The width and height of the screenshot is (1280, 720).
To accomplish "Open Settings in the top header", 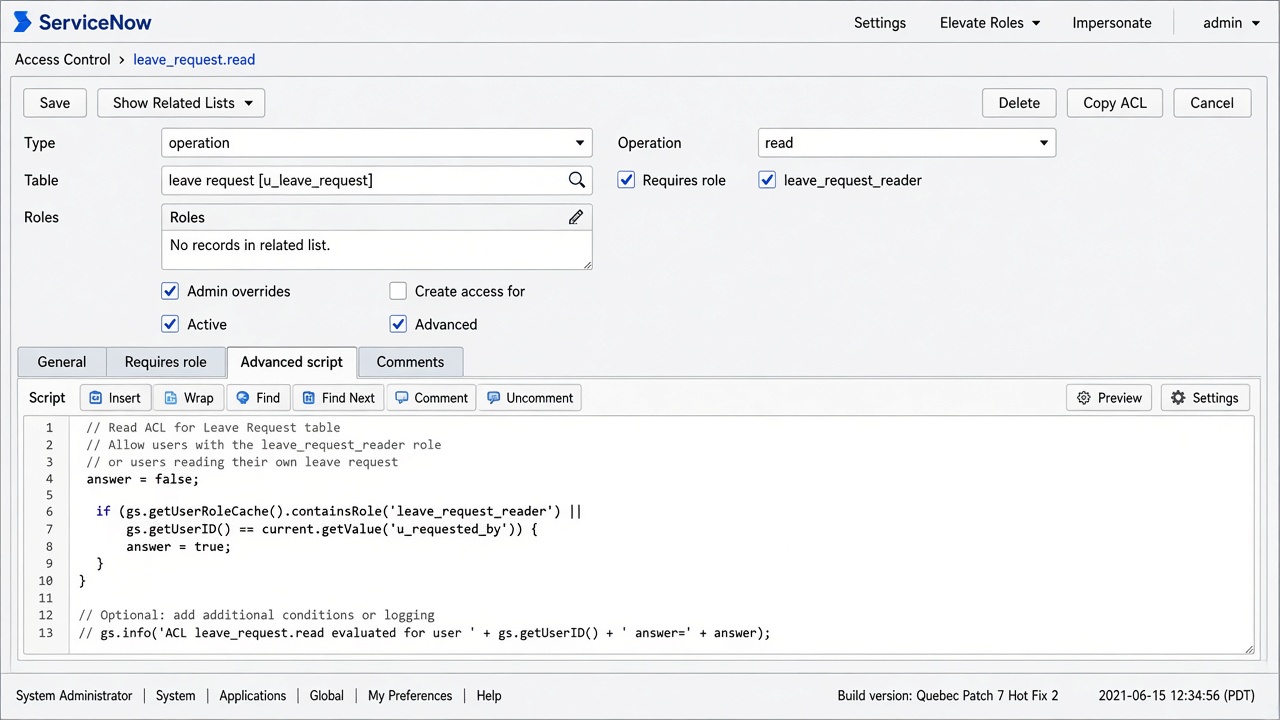I will pos(880,23).
